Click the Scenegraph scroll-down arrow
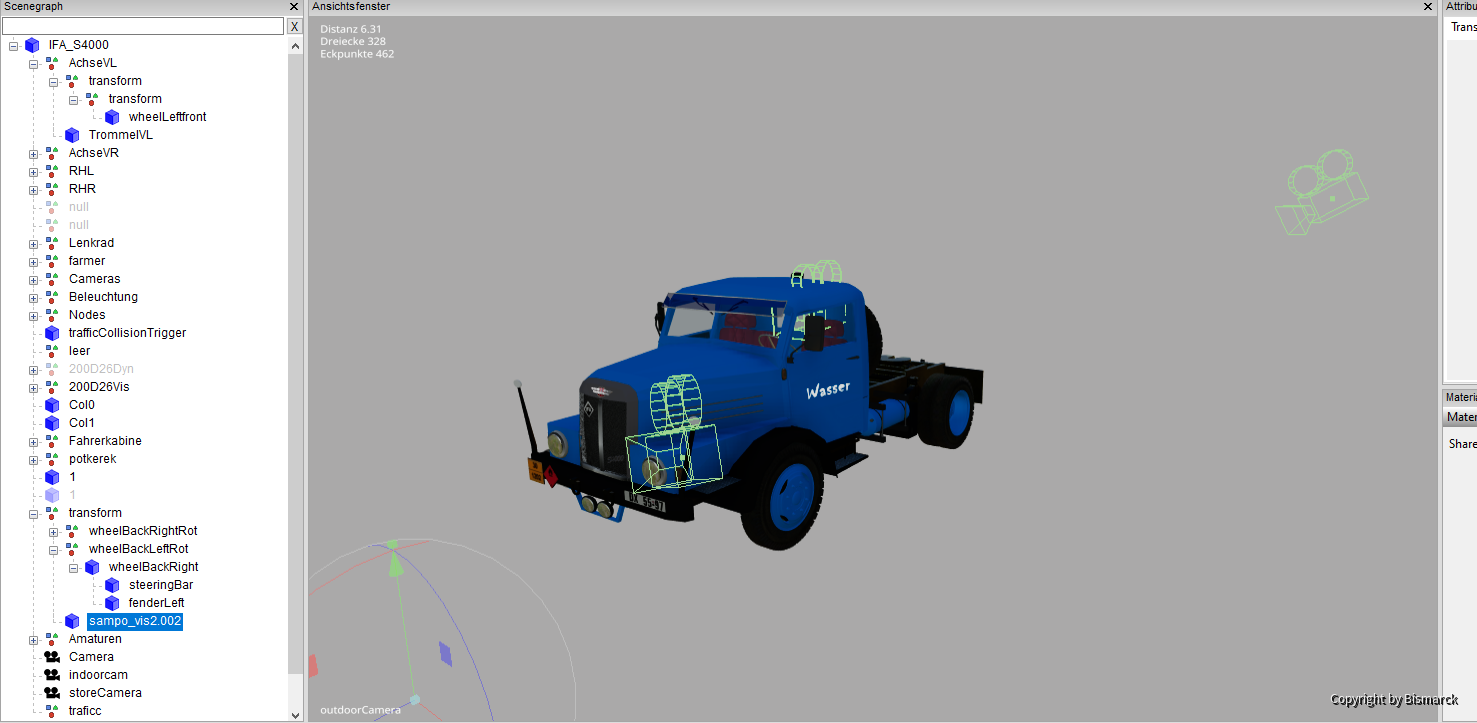The height and width of the screenshot is (723, 1477). 295,715
